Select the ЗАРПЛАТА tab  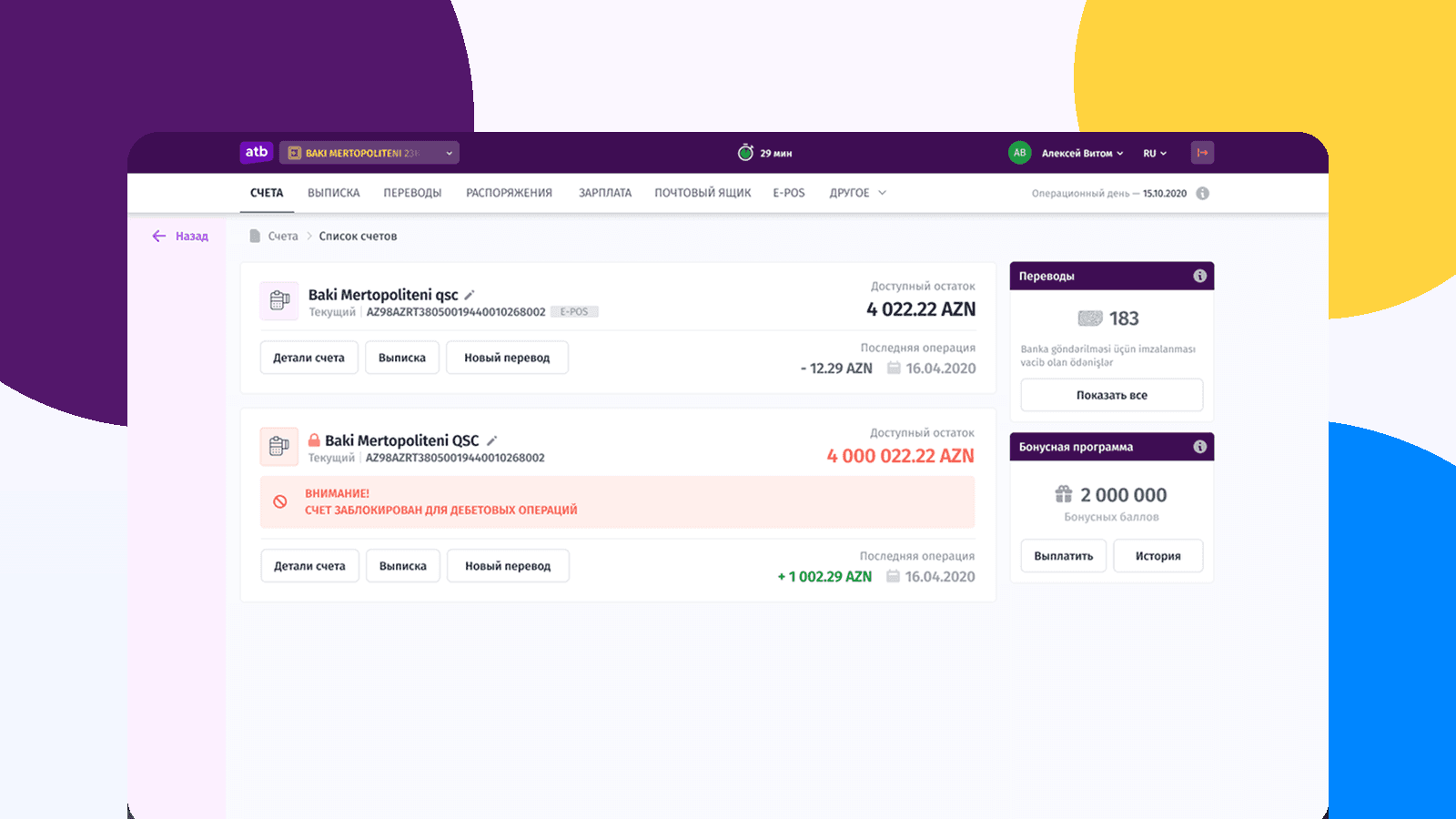tap(605, 193)
